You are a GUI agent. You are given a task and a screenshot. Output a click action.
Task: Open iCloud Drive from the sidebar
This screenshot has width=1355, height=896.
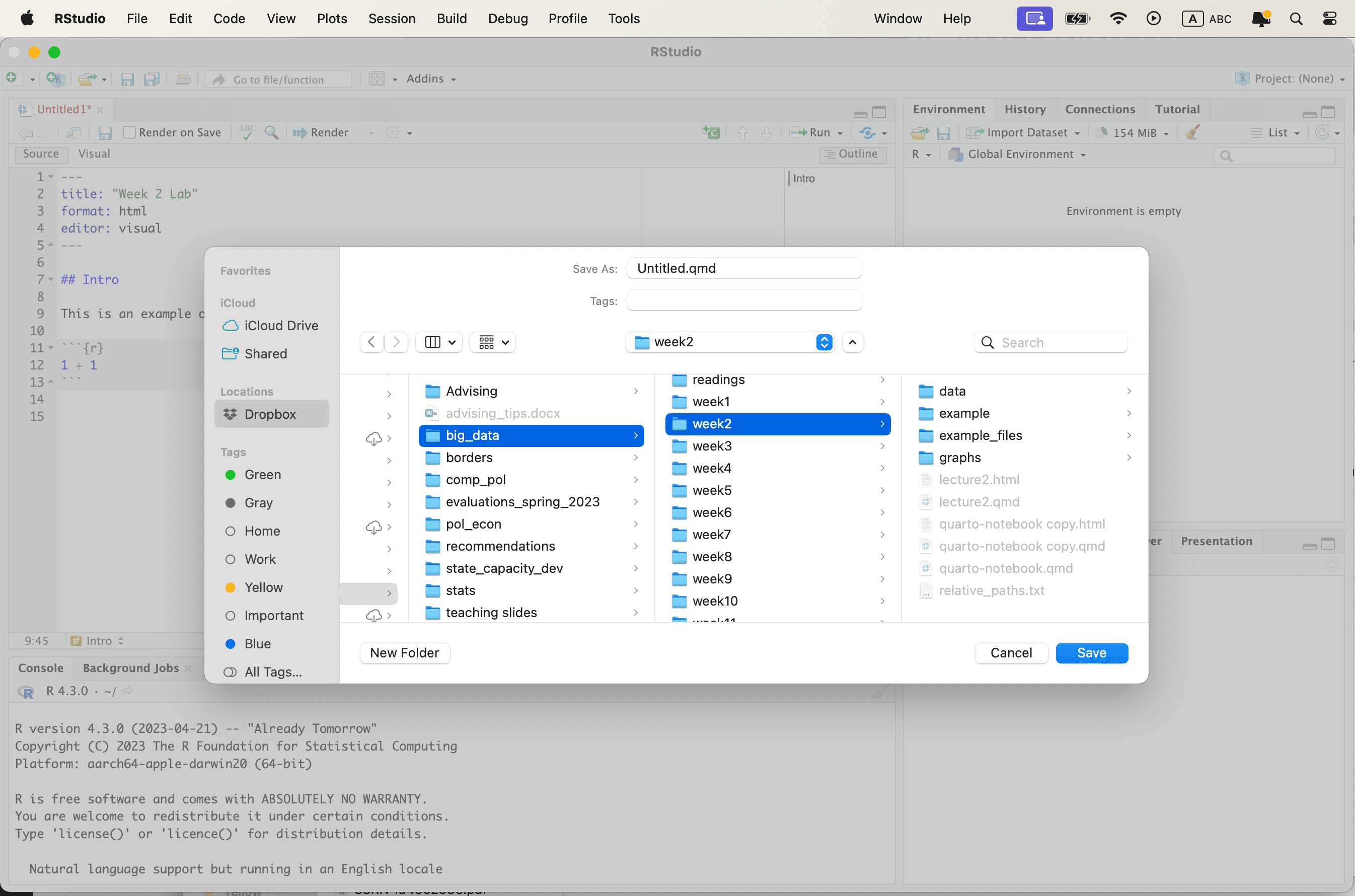pos(280,325)
